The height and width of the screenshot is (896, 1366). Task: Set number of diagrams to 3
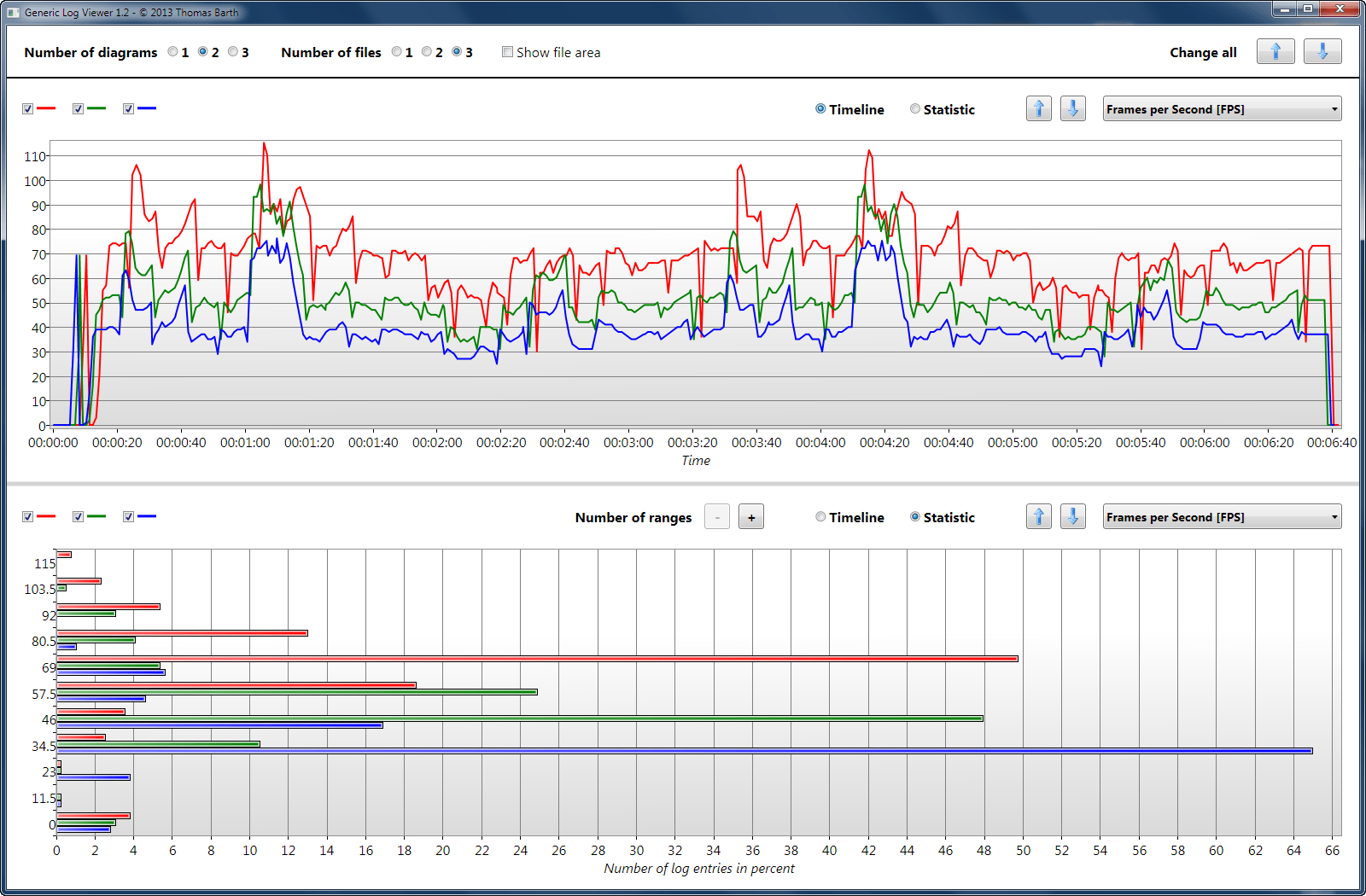233,51
